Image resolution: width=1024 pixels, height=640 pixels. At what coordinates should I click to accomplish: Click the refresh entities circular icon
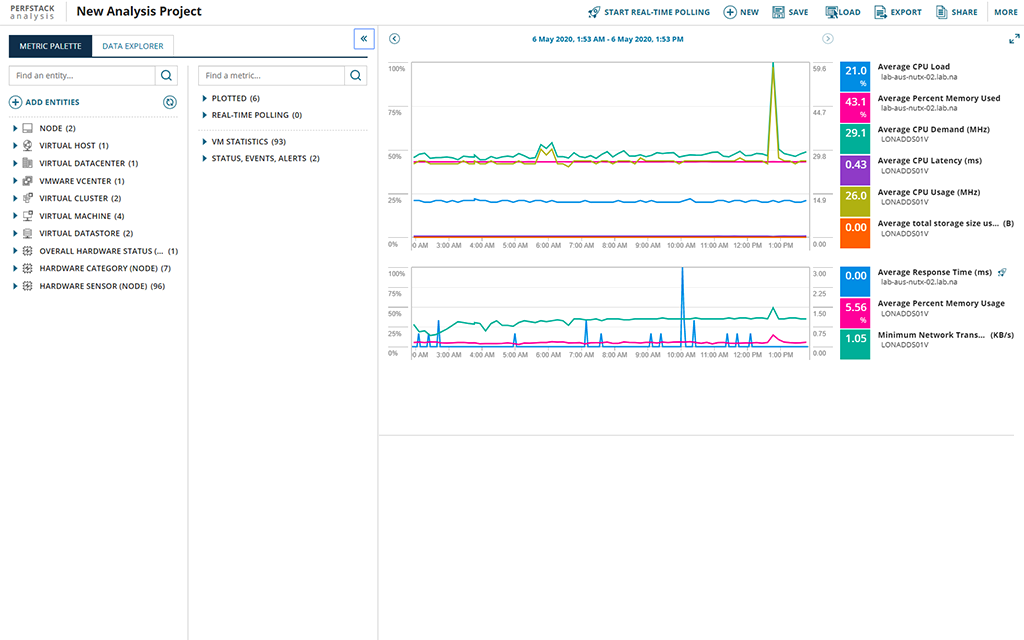tap(170, 102)
